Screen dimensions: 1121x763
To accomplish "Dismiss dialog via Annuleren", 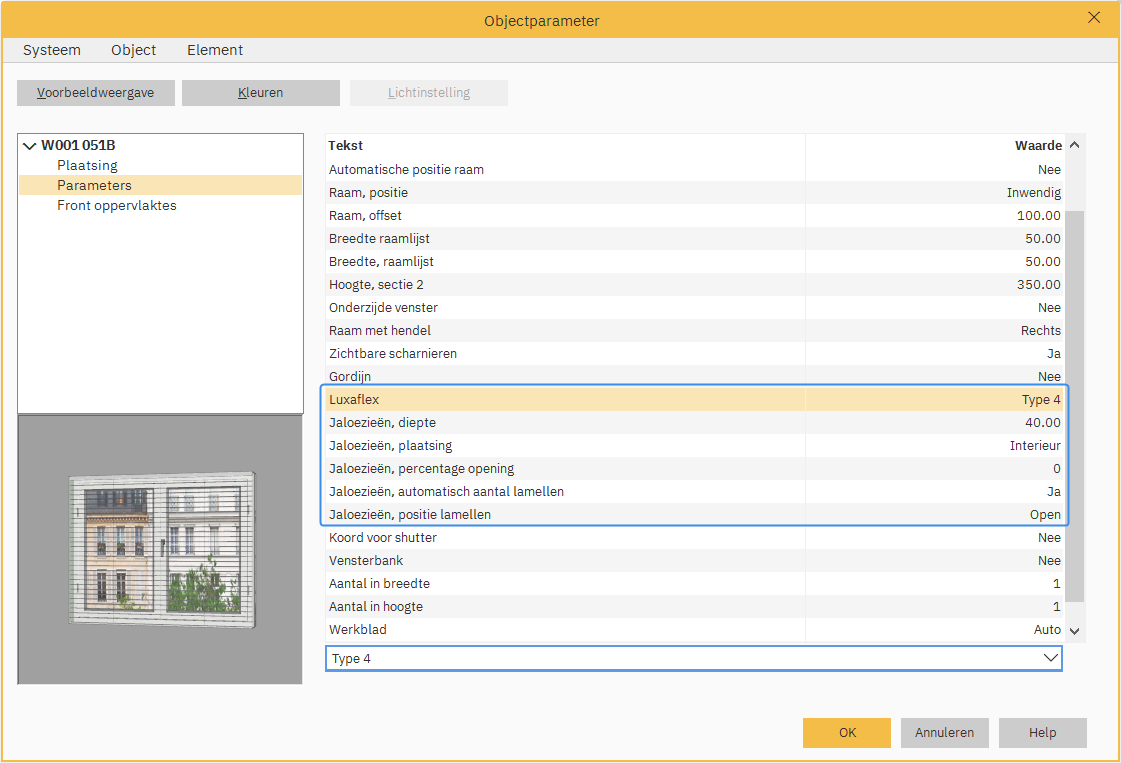I will [x=944, y=732].
